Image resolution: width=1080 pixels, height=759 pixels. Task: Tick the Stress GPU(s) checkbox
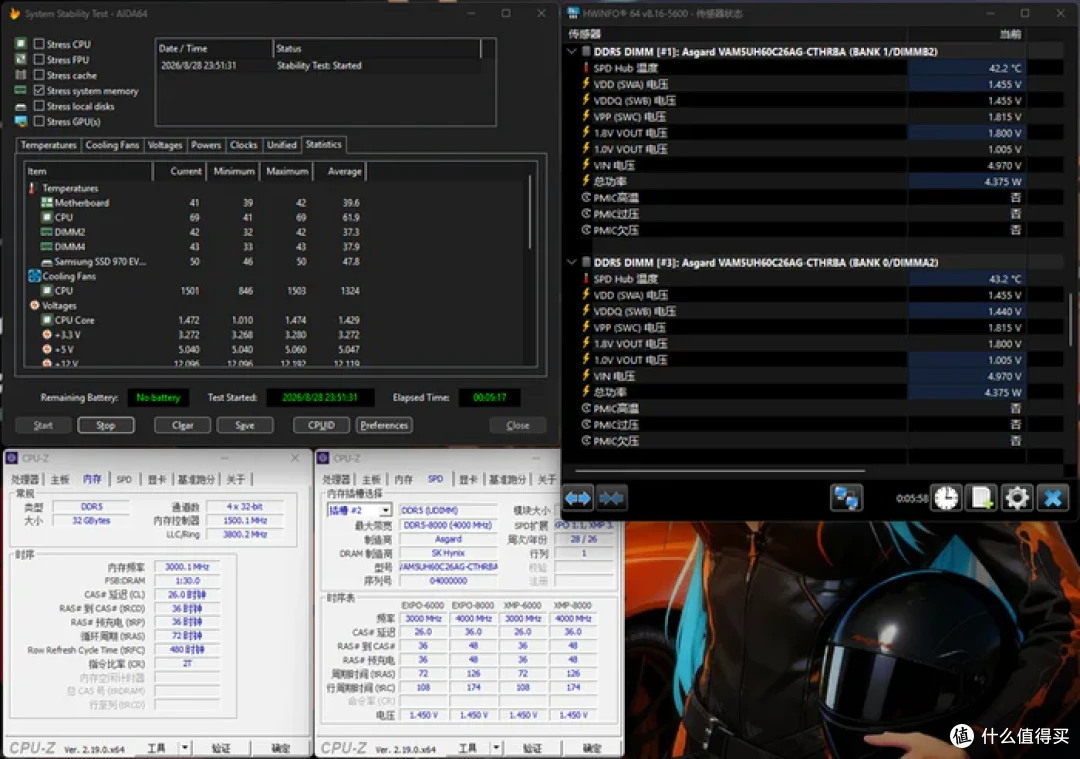[39, 121]
